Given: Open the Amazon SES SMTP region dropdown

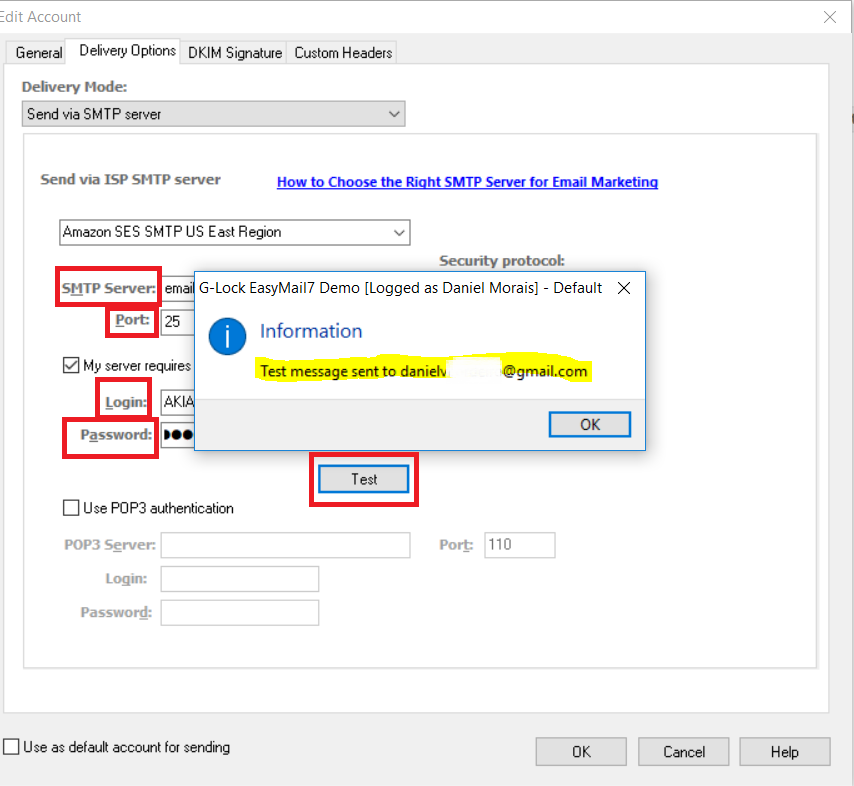Looking at the screenshot, I should pos(235,232).
